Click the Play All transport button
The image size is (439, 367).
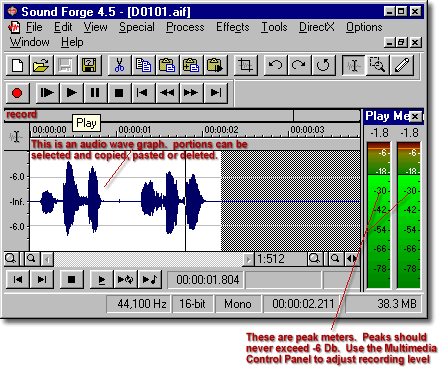[x=47, y=93]
